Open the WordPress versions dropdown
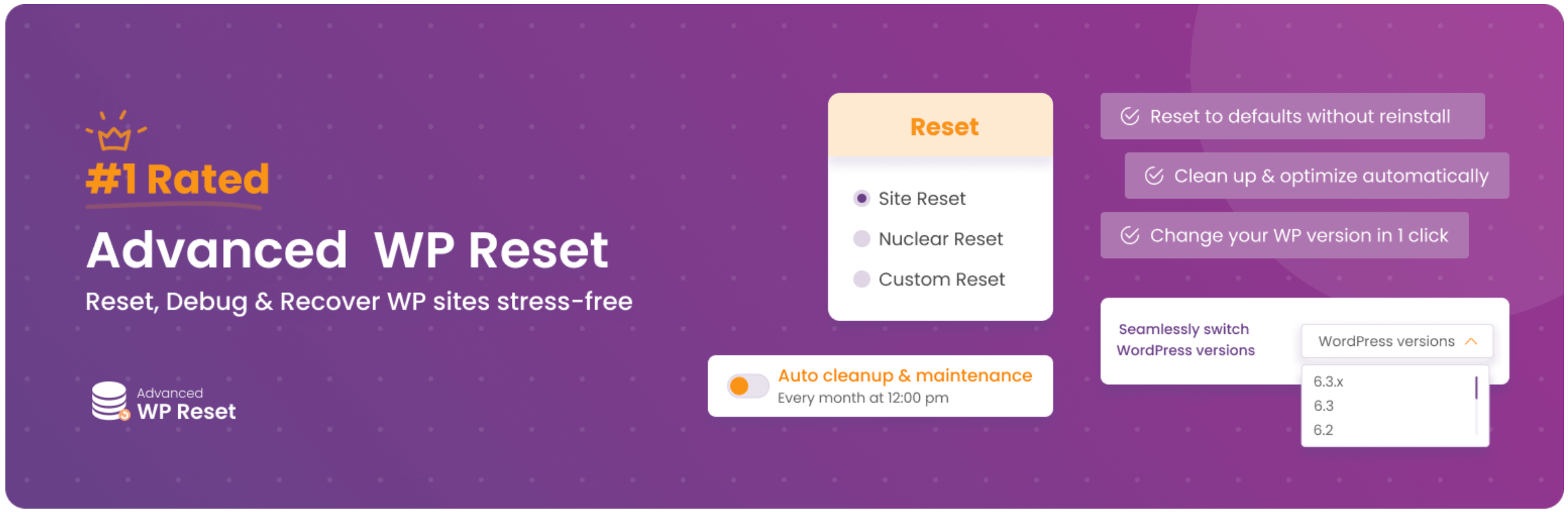The height and width of the screenshot is (512, 1568). [x=1386, y=341]
